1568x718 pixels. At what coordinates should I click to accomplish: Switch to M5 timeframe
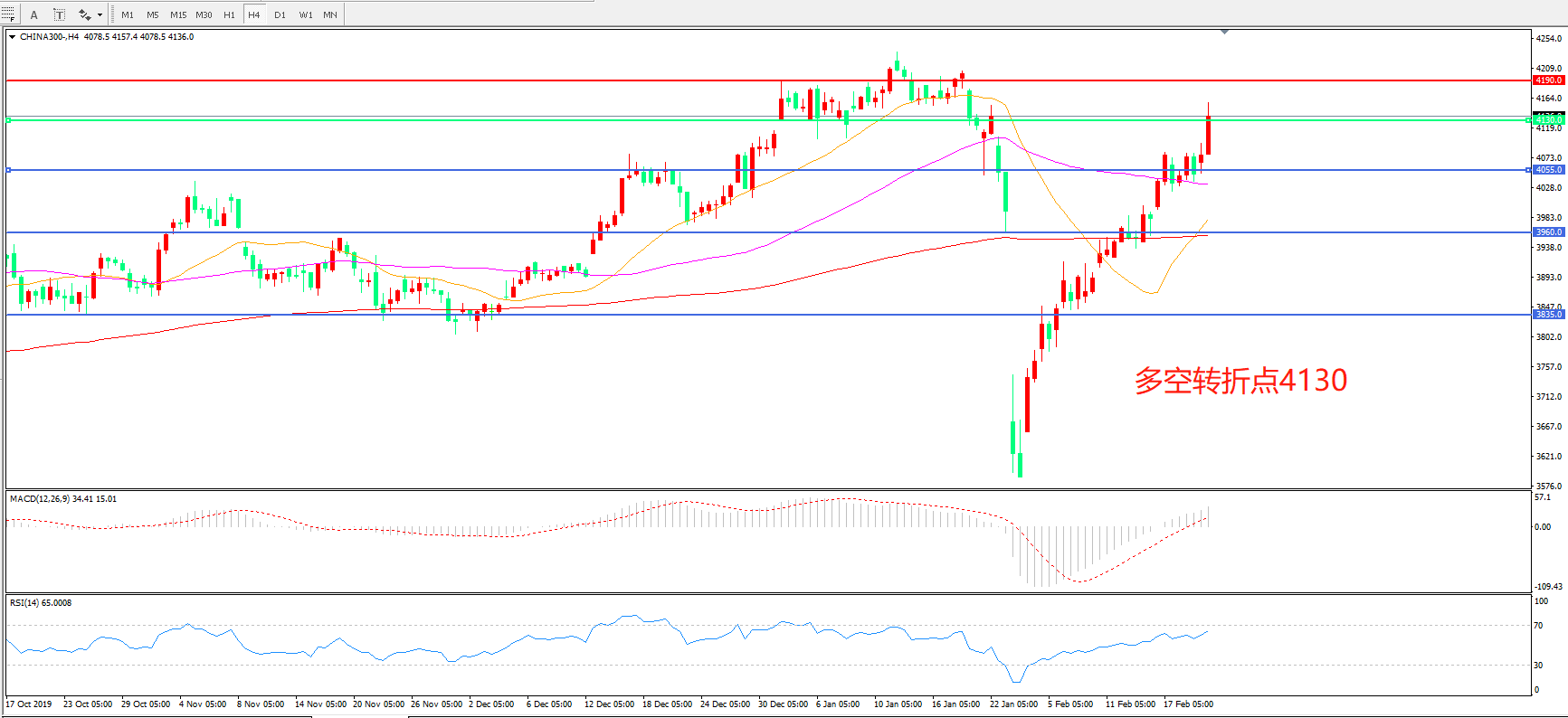[152, 14]
